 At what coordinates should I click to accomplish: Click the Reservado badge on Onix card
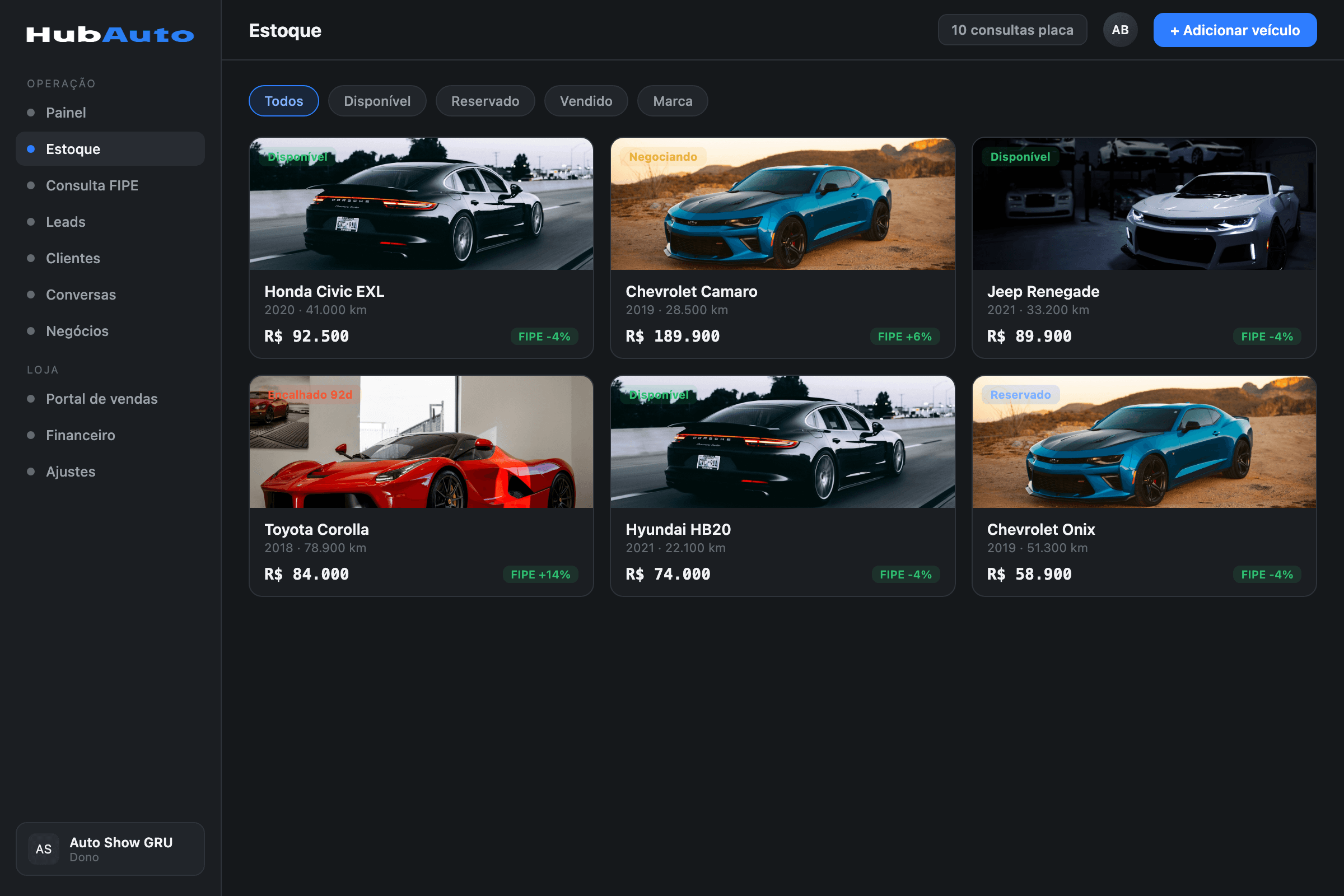click(x=1020, y=395)
